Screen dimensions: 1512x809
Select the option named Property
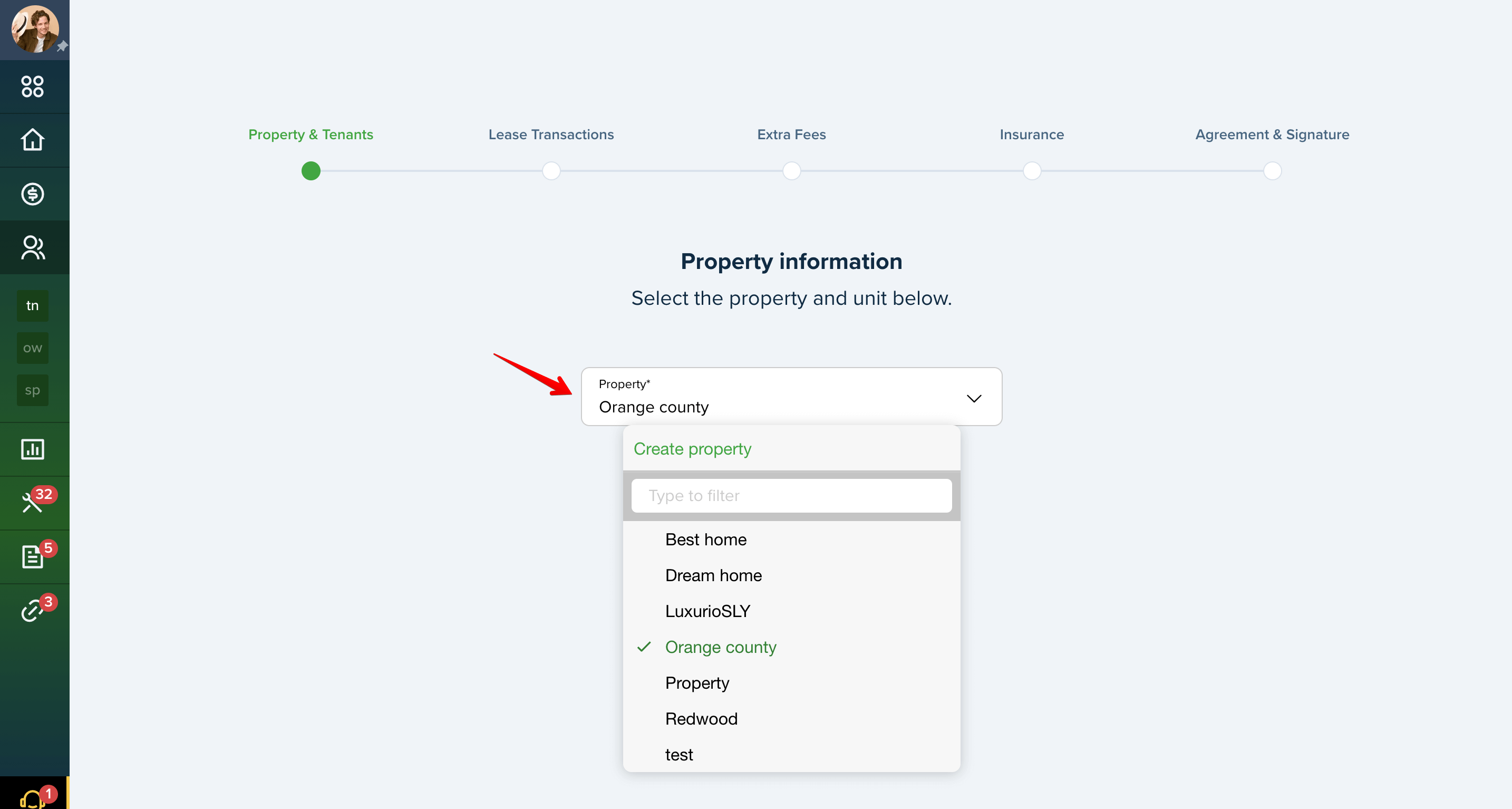point(791,683)
